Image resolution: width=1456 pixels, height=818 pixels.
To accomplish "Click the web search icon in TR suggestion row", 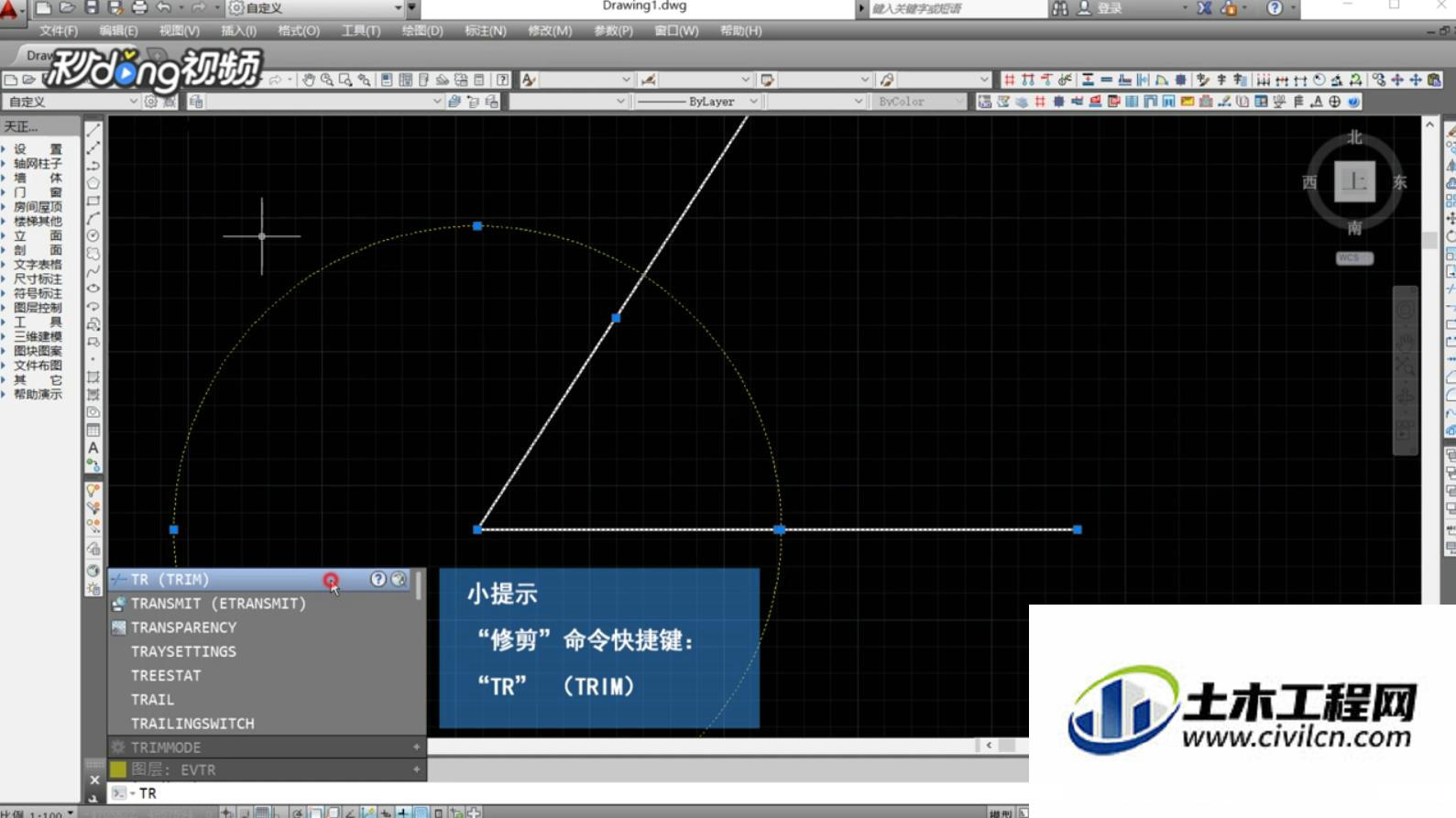I will pyautogui.click(x=399, y=579).
